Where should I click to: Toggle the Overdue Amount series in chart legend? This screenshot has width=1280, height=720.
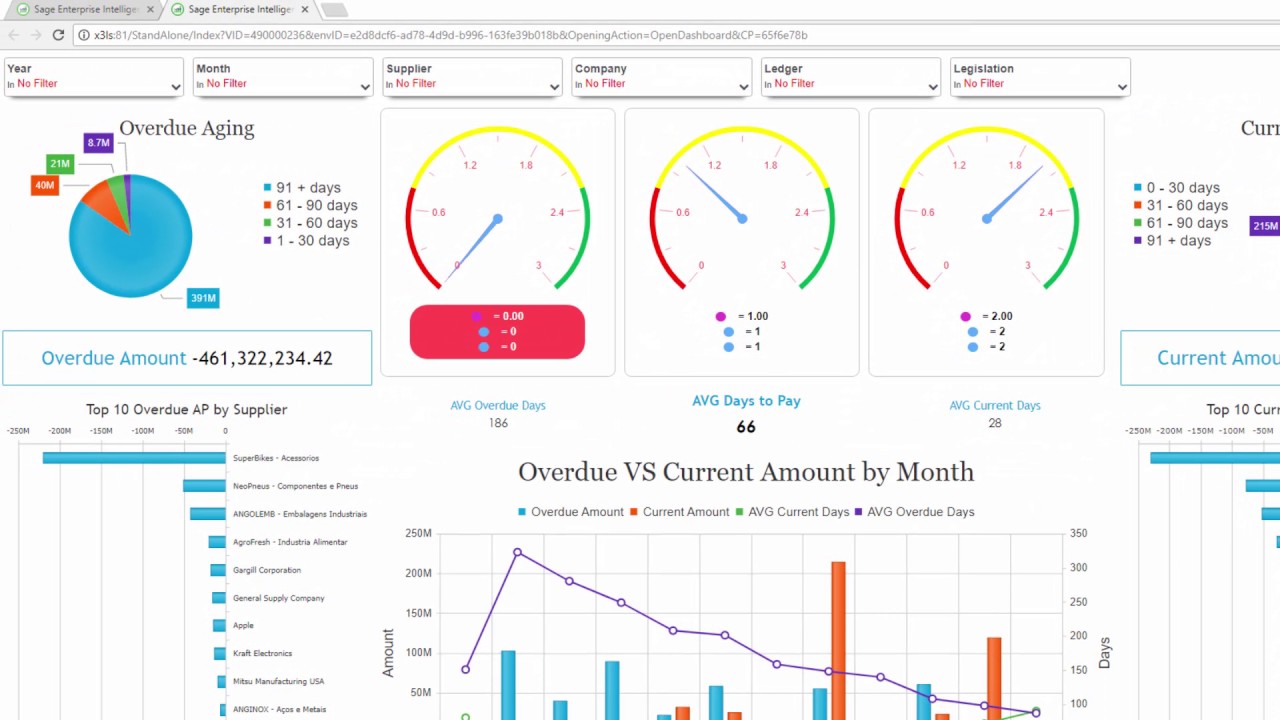tap(570, 512)
